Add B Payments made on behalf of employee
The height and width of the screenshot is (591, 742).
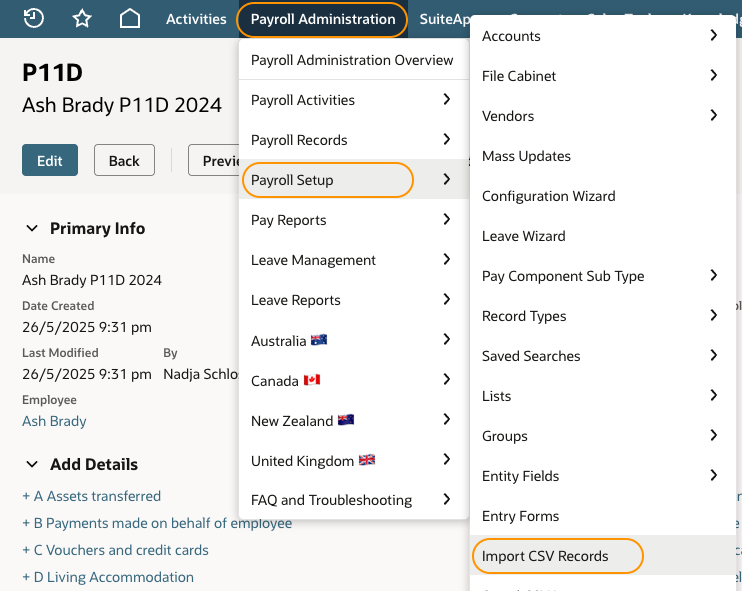tap(157, 523)
